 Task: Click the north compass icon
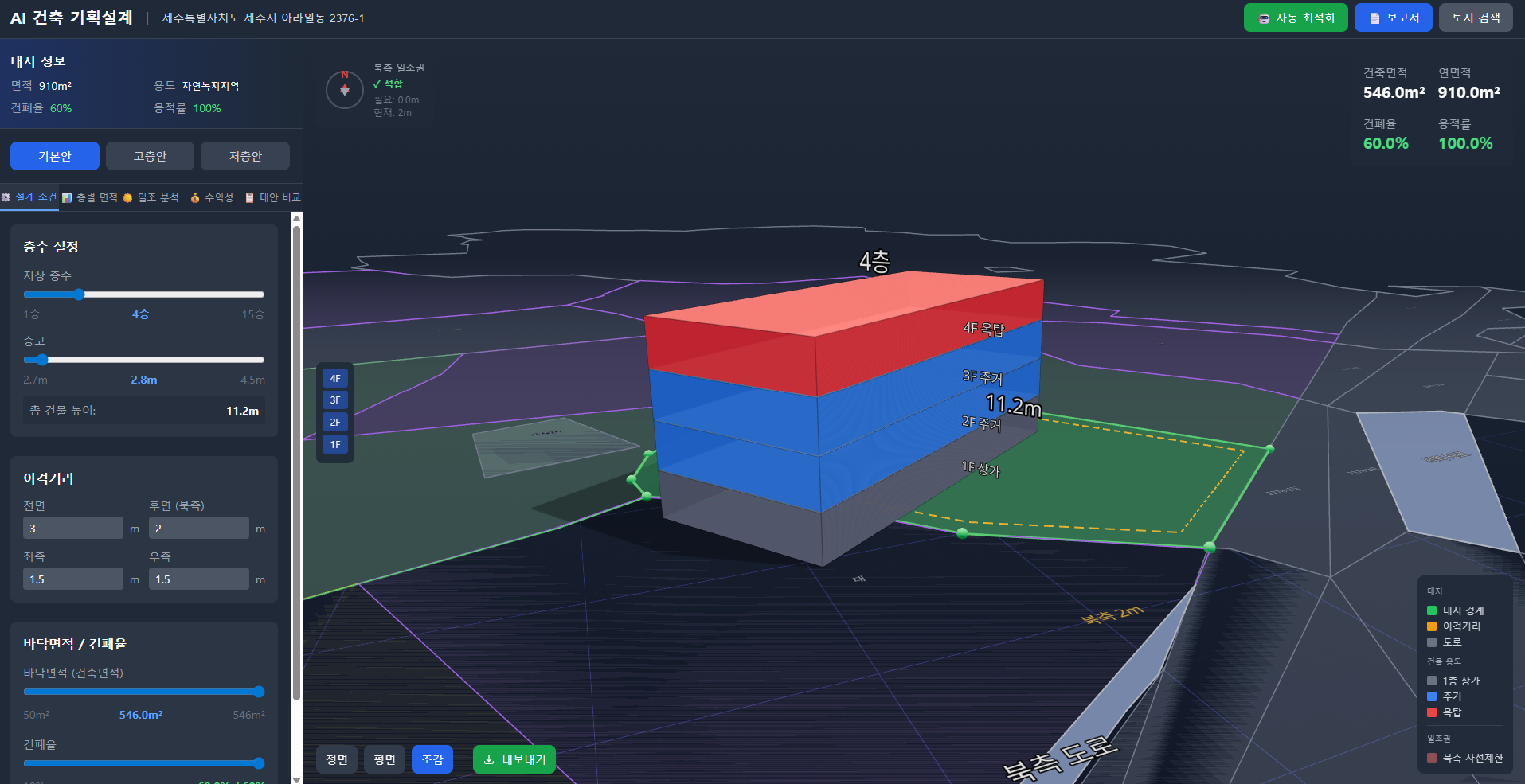click(345, 90)
